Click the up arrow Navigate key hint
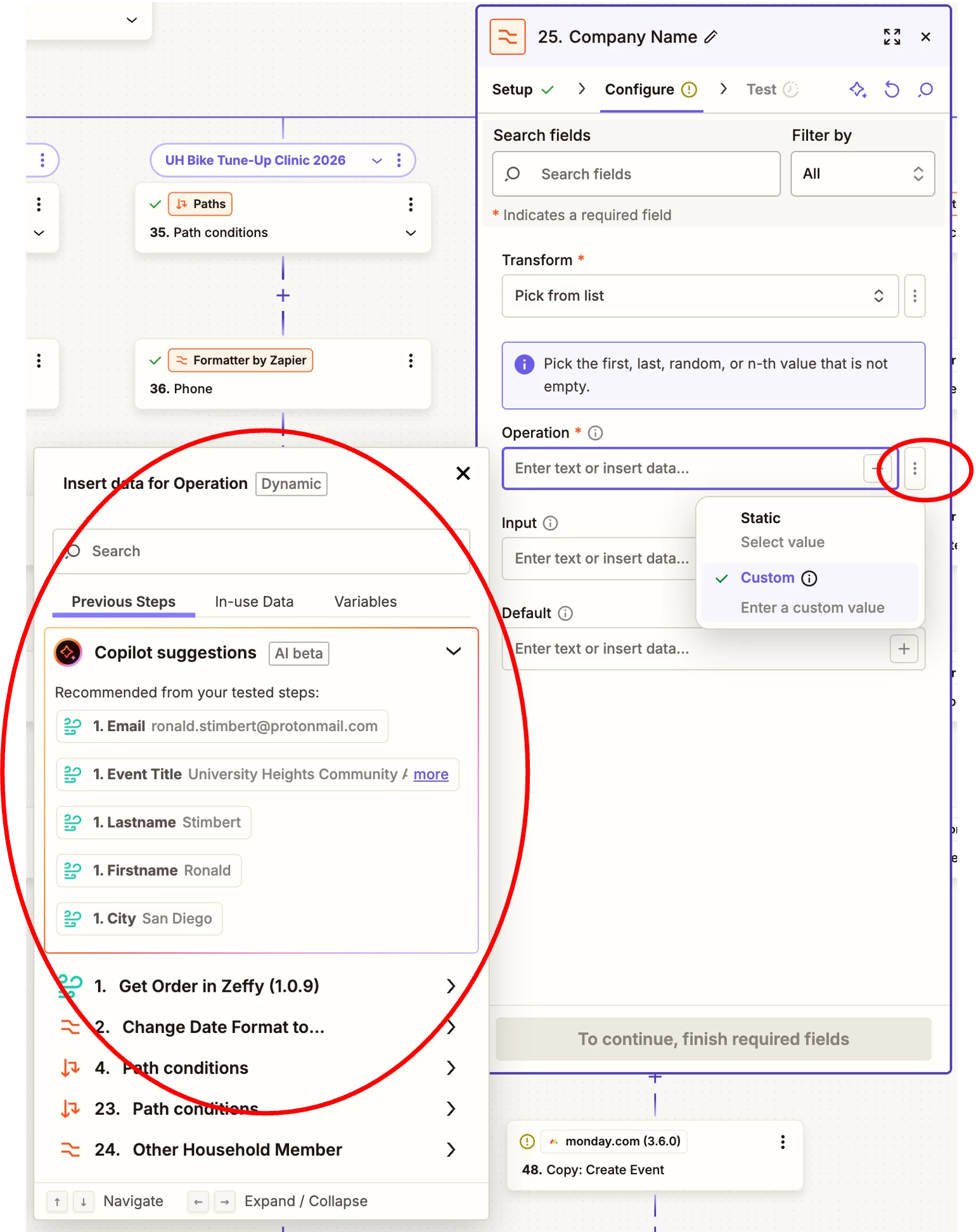The image size is (976, 1232). point(57,1202)
